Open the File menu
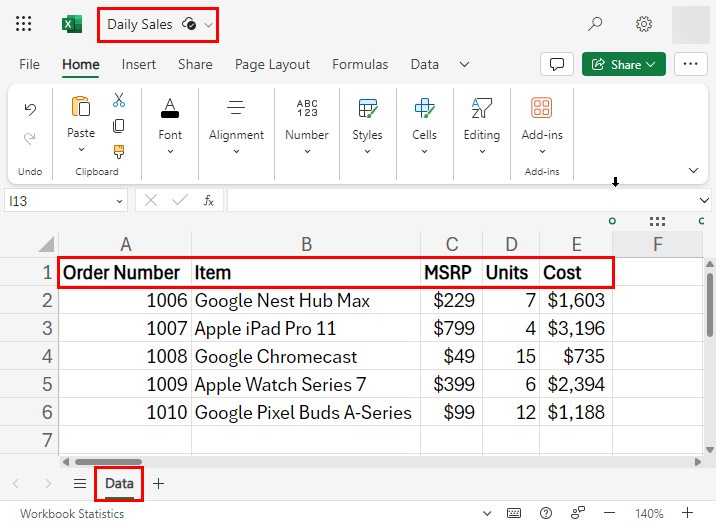 tap(29, 64)
